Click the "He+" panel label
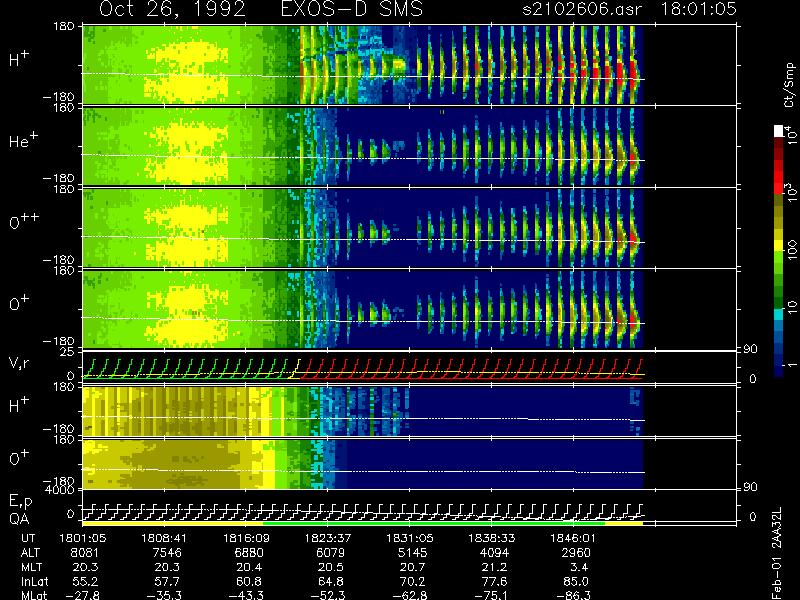Screen dimensions: 800x600 (x=23, y=140)
